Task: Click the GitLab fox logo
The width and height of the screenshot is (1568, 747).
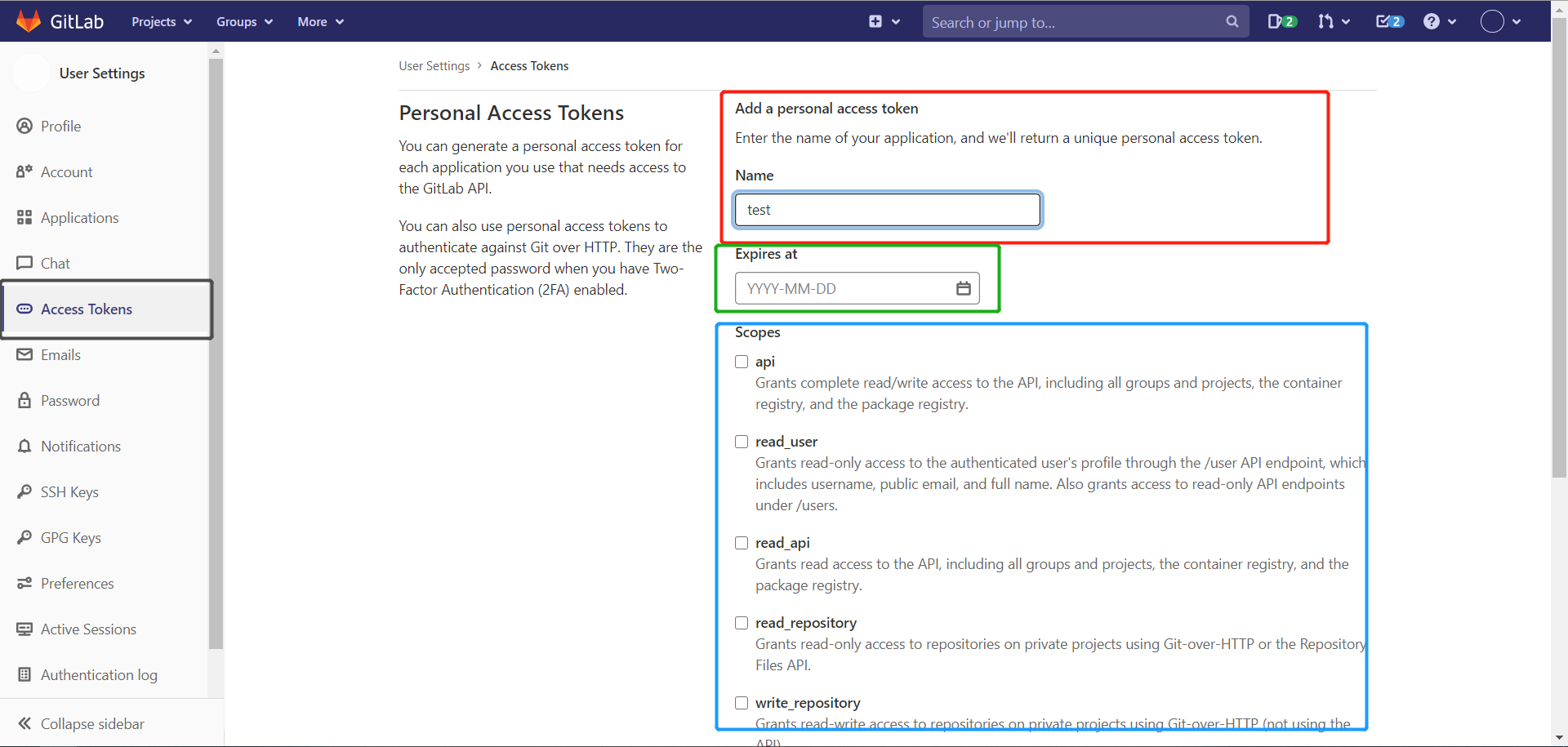Action: pyautogui.click(x=29, y=21)
